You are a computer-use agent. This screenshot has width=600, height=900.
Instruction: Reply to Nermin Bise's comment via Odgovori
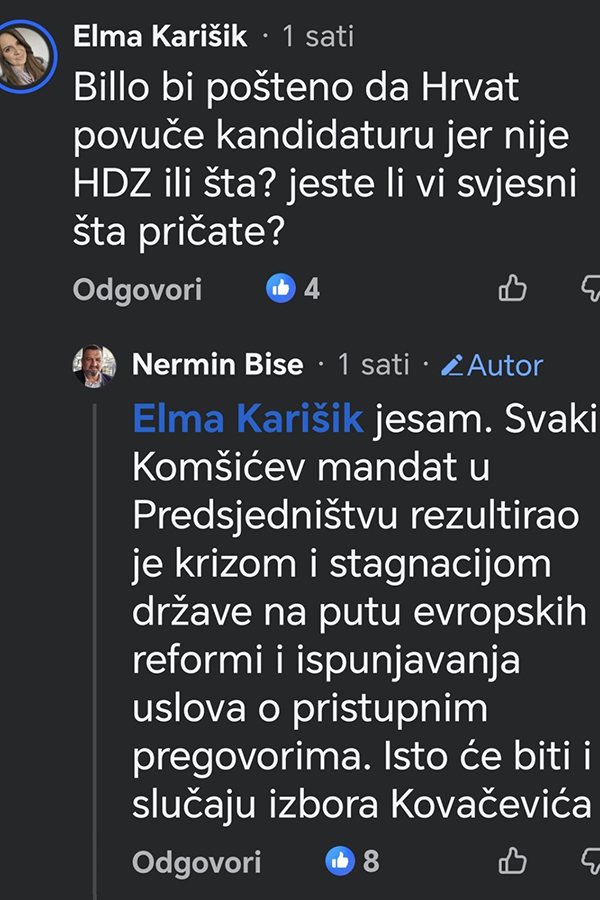coord(196,861)
